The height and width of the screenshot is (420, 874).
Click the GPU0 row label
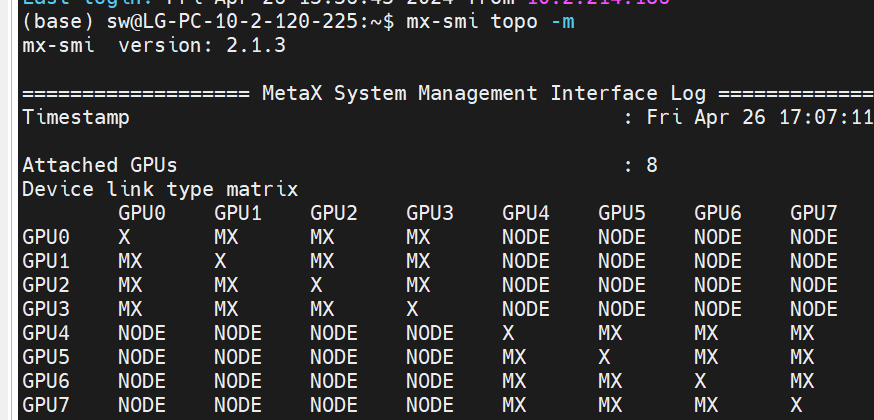click(x=46, y=237)
